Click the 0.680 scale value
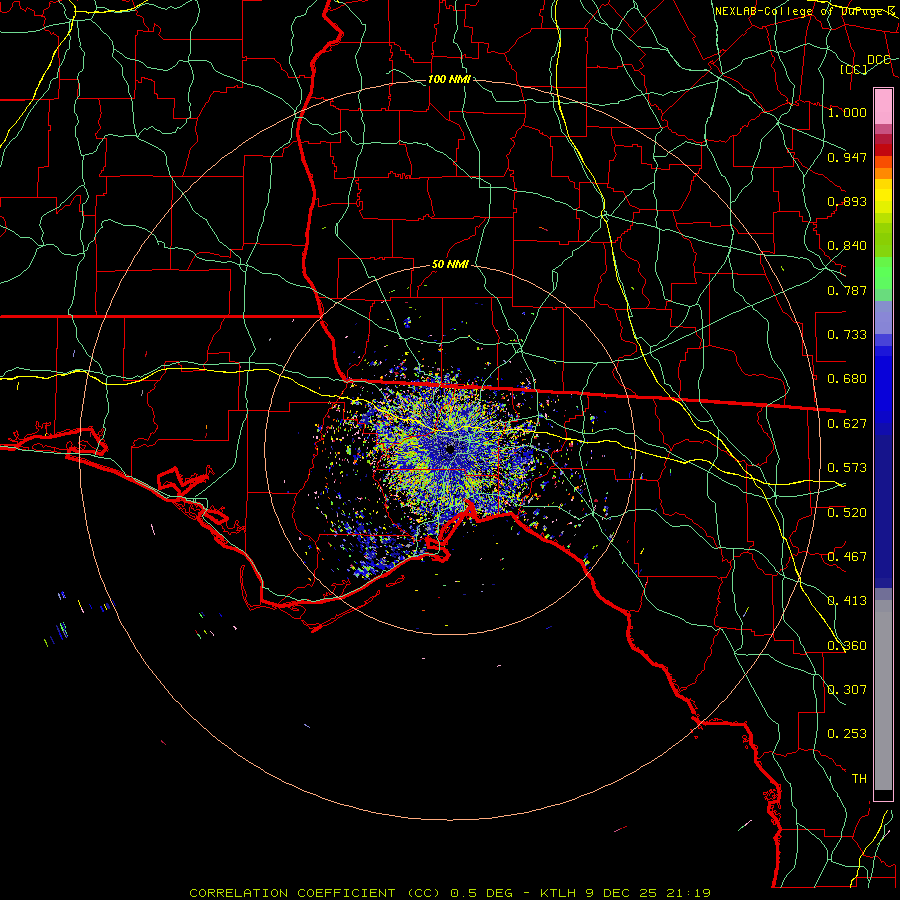The width and height of the screenshot is (900, 900). (x=847, y=379)
